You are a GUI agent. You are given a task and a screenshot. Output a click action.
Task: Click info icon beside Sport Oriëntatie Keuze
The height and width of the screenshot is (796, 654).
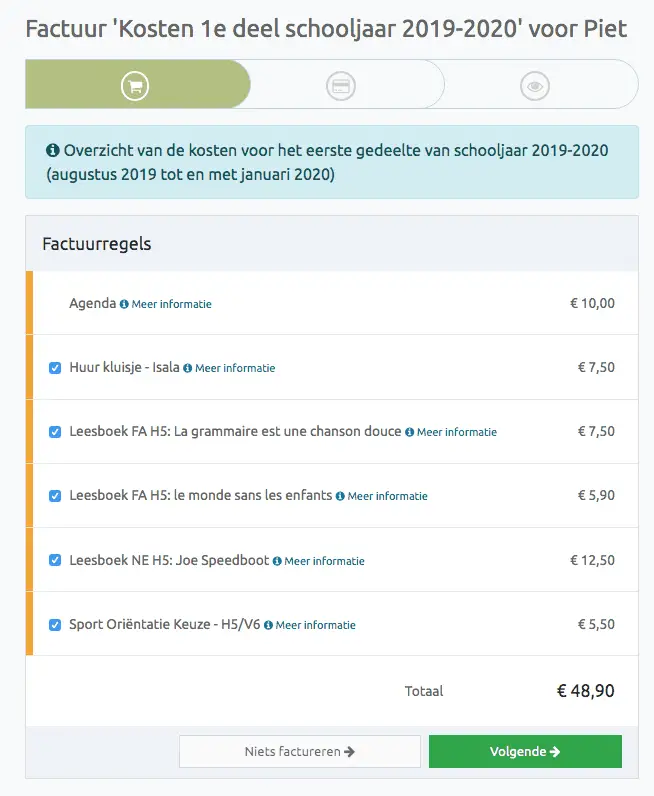tap(269, 625)
